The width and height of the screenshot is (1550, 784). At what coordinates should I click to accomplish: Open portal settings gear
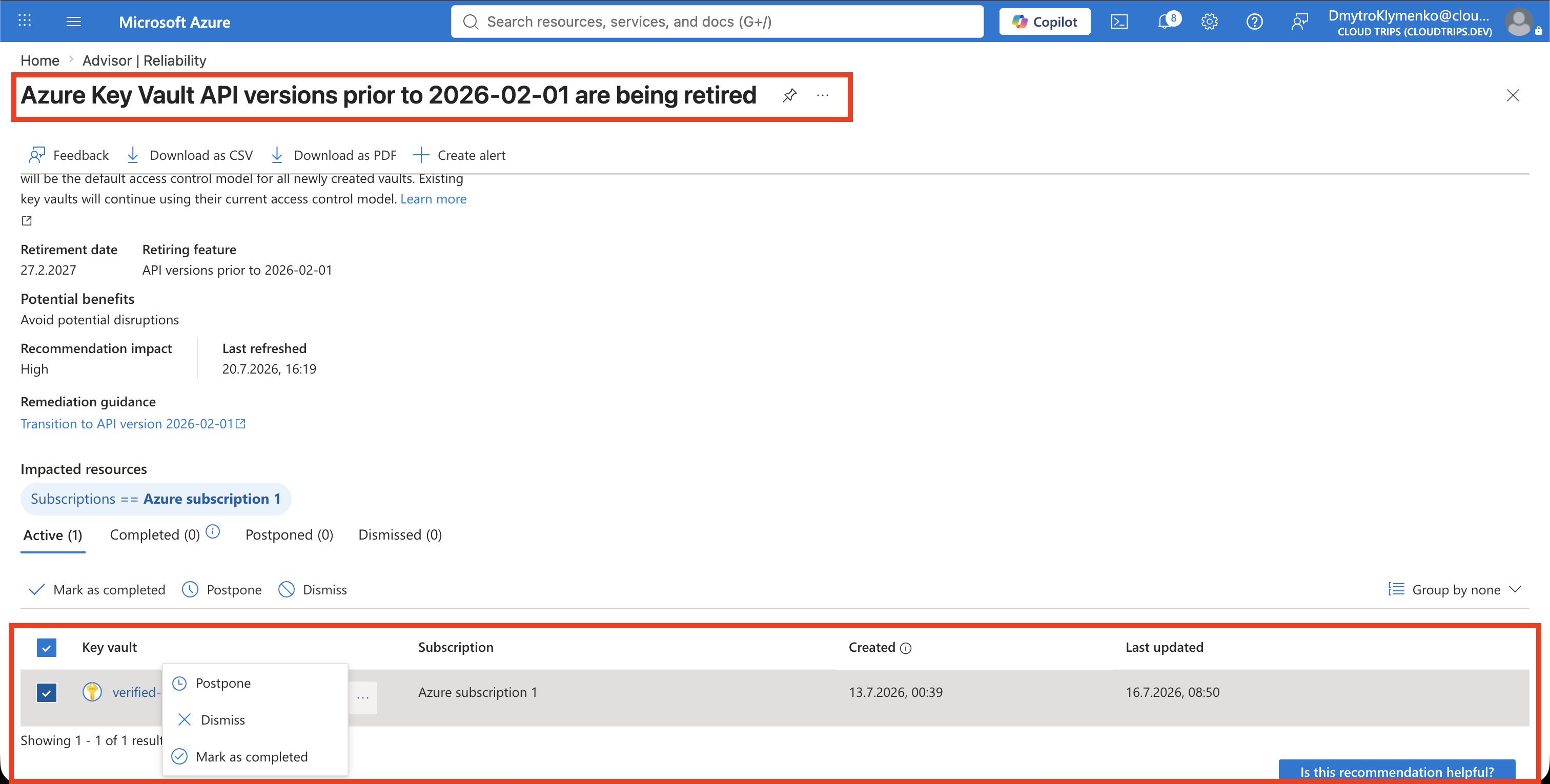[1210, 22]
